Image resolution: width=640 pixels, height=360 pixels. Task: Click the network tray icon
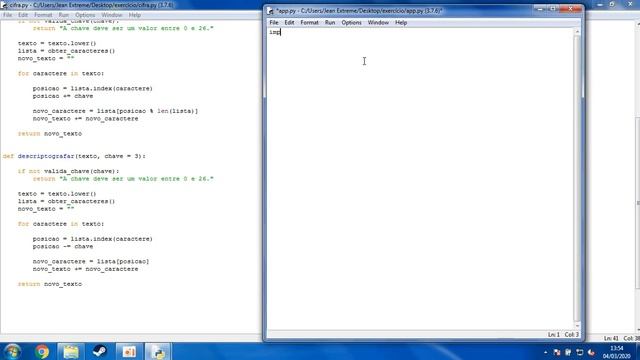(580, 352)
